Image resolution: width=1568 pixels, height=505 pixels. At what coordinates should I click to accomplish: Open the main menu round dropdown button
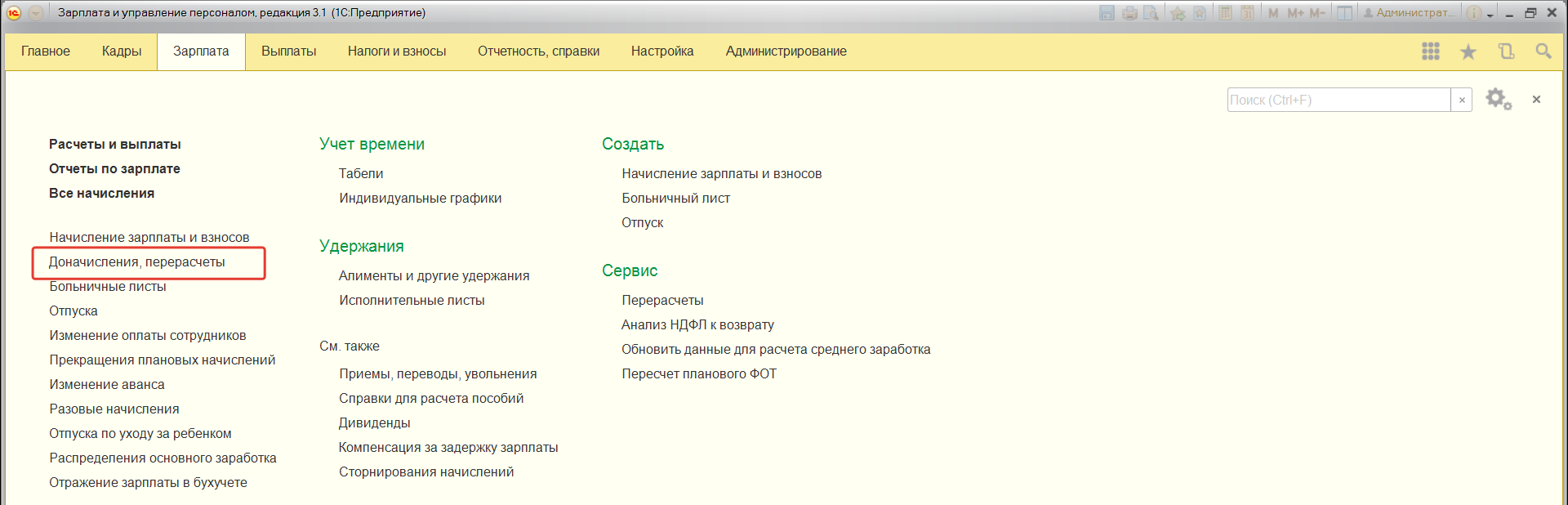pyautogui.click(x=35, y=12)
